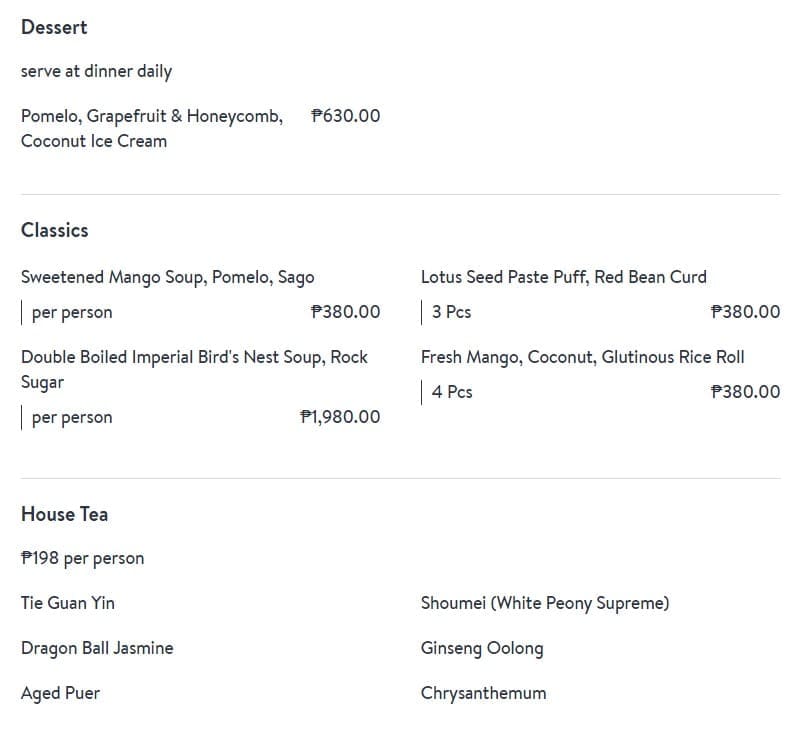
Task: Choose Ginseng Oolong tea
Action: coord(482,648)
